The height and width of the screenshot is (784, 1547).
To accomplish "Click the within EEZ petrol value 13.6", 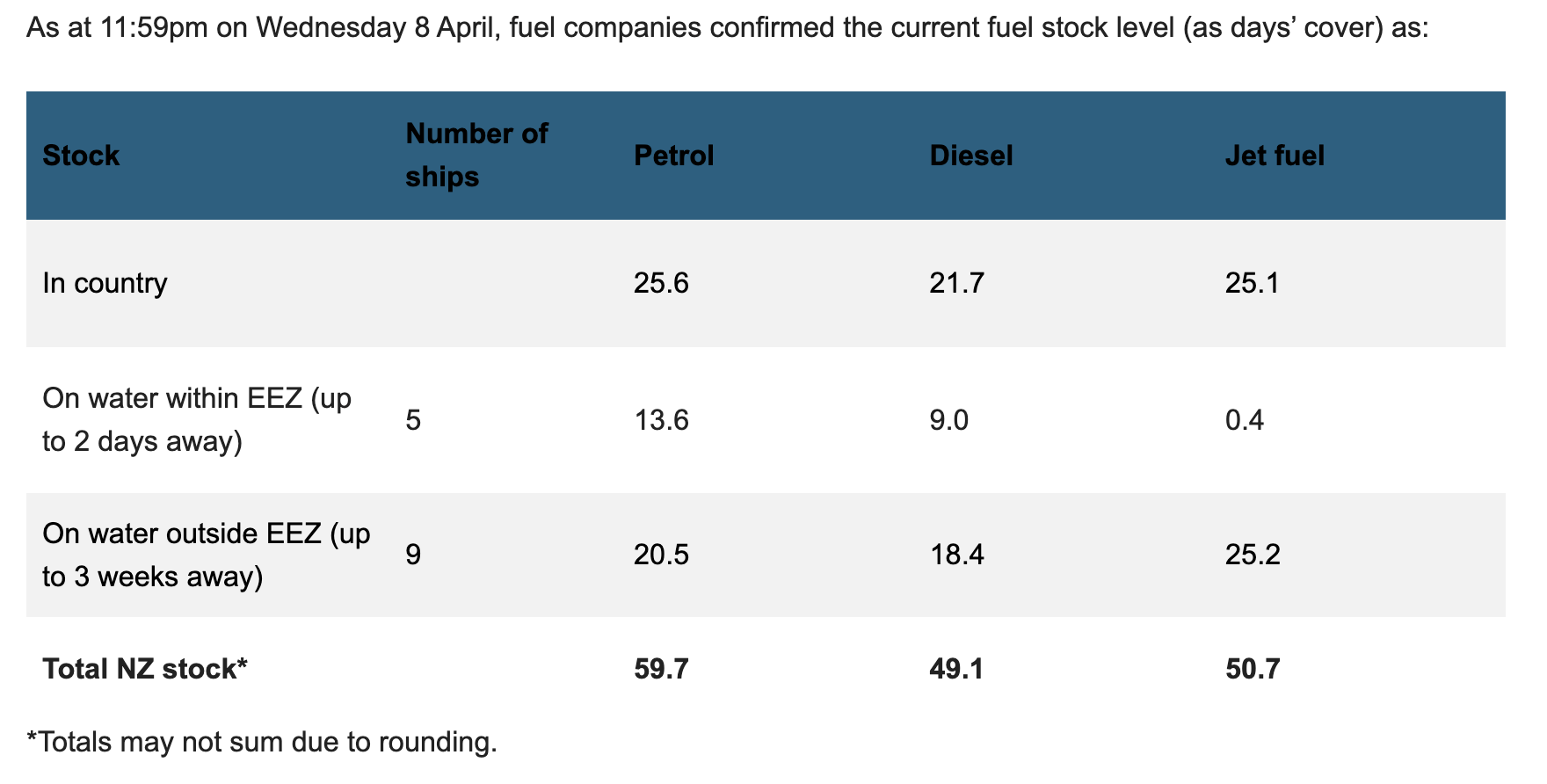I will 661,420.
